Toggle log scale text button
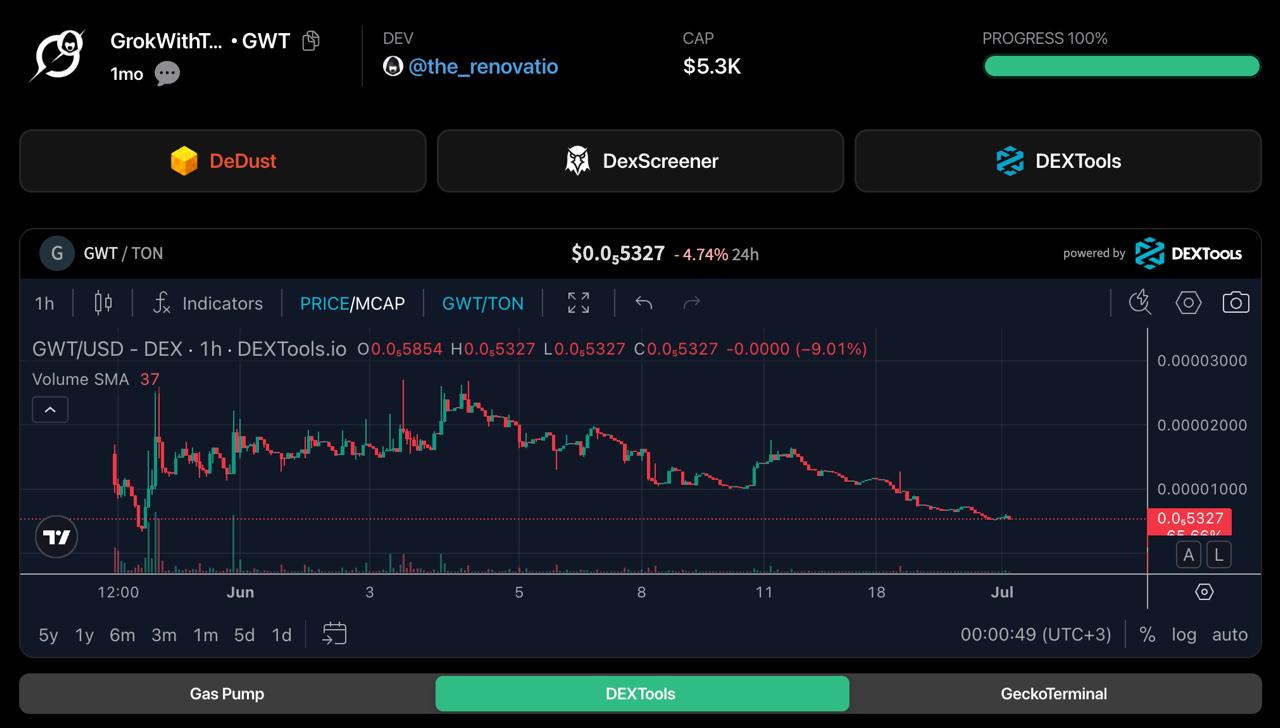The height and width of the screenshot is (728, 1280). pyautogui.click(x=1184, y=634)
